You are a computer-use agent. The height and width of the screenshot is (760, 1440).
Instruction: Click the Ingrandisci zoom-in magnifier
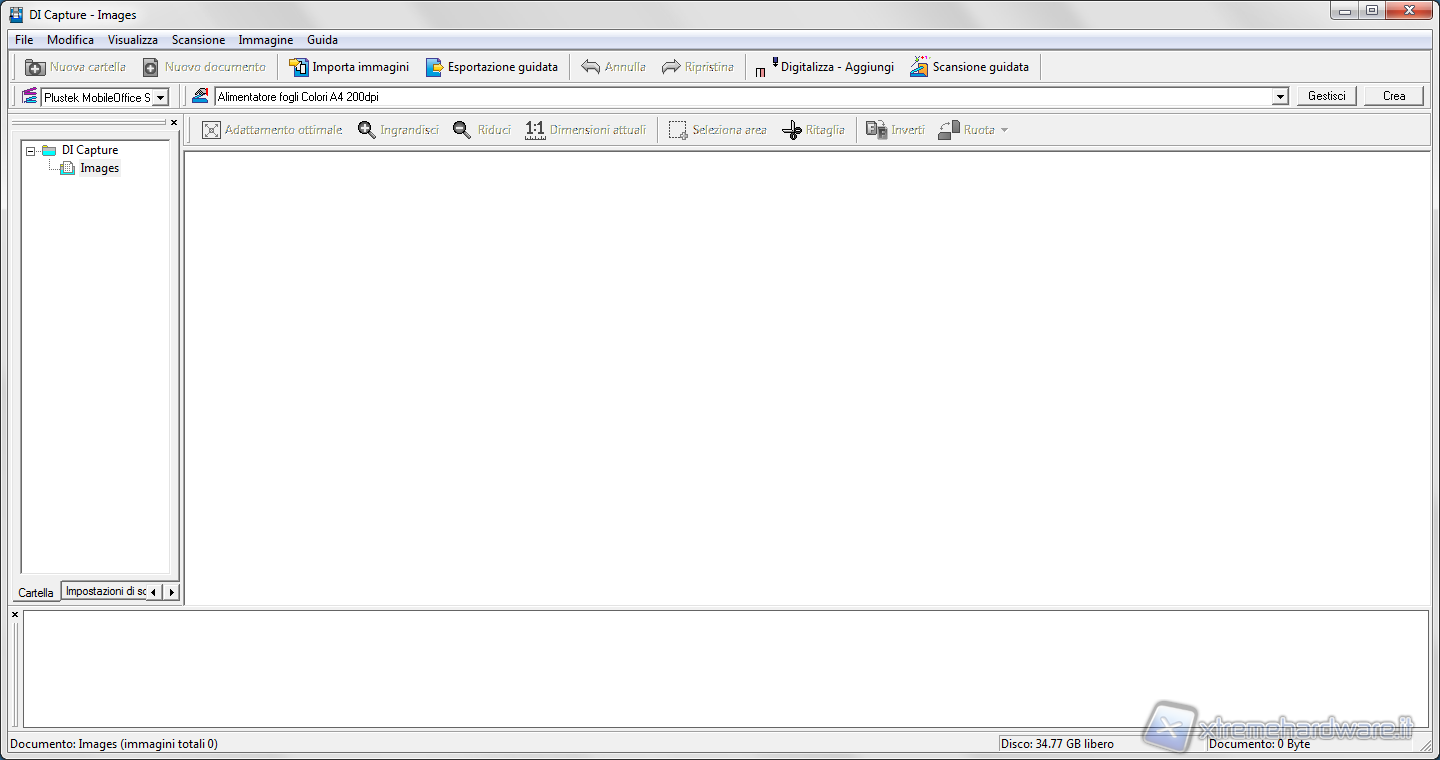[x=367, y=130]
